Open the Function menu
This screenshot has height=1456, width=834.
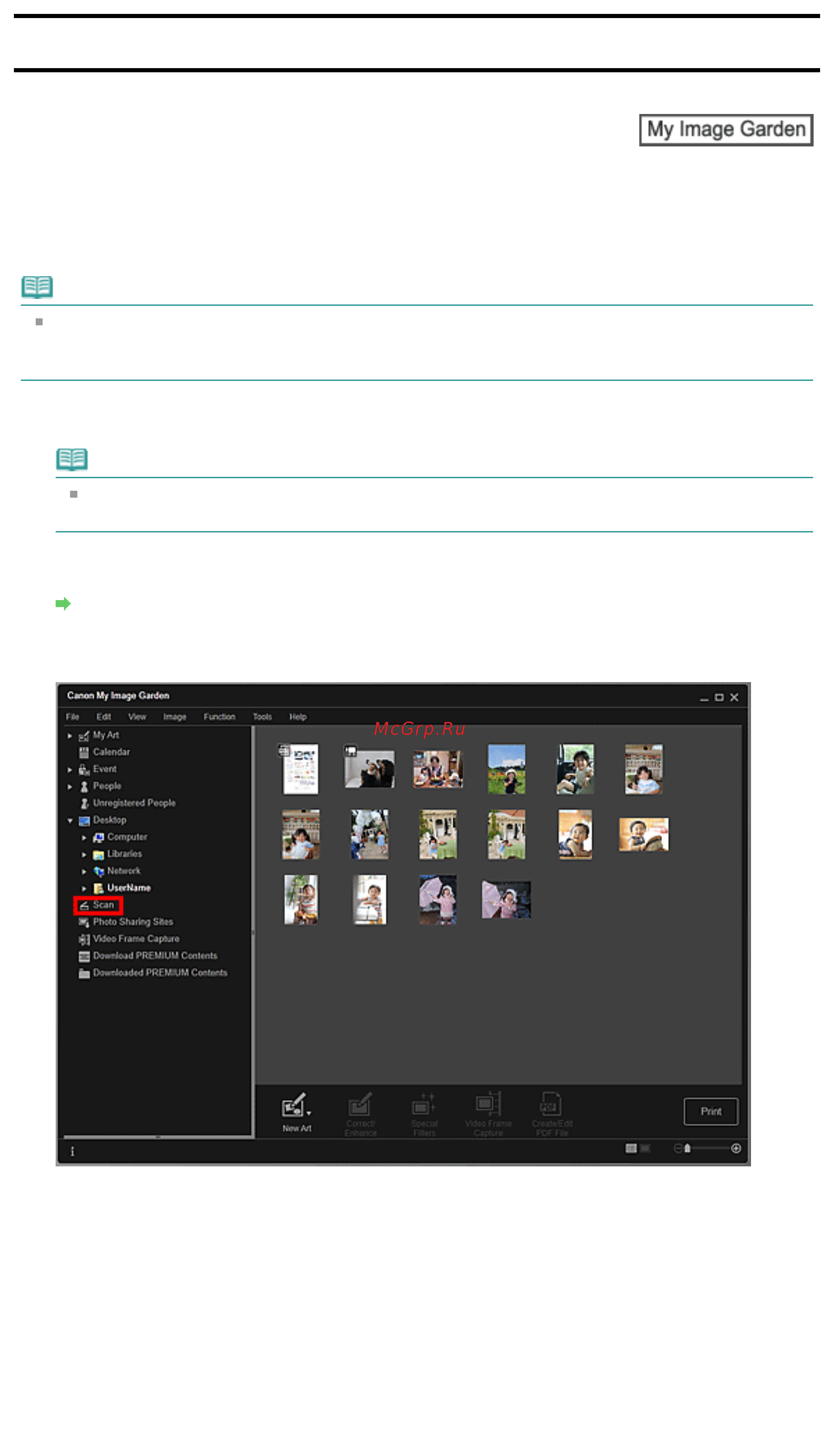pos(219,716)
